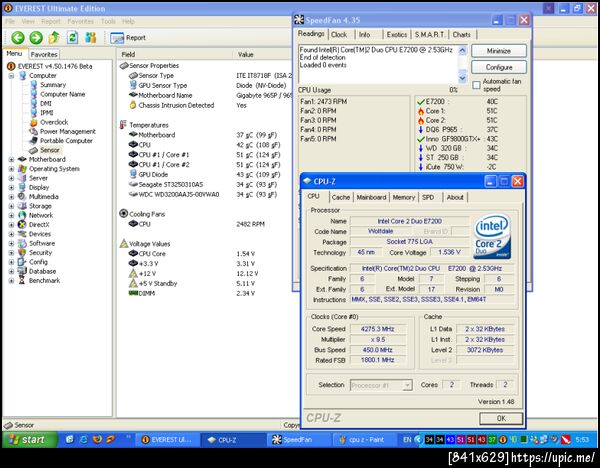Viewport: 600px width, 468px height.
Task: Select the Sensor tree item
Action: pyautogui.click(x=50, y=150)
